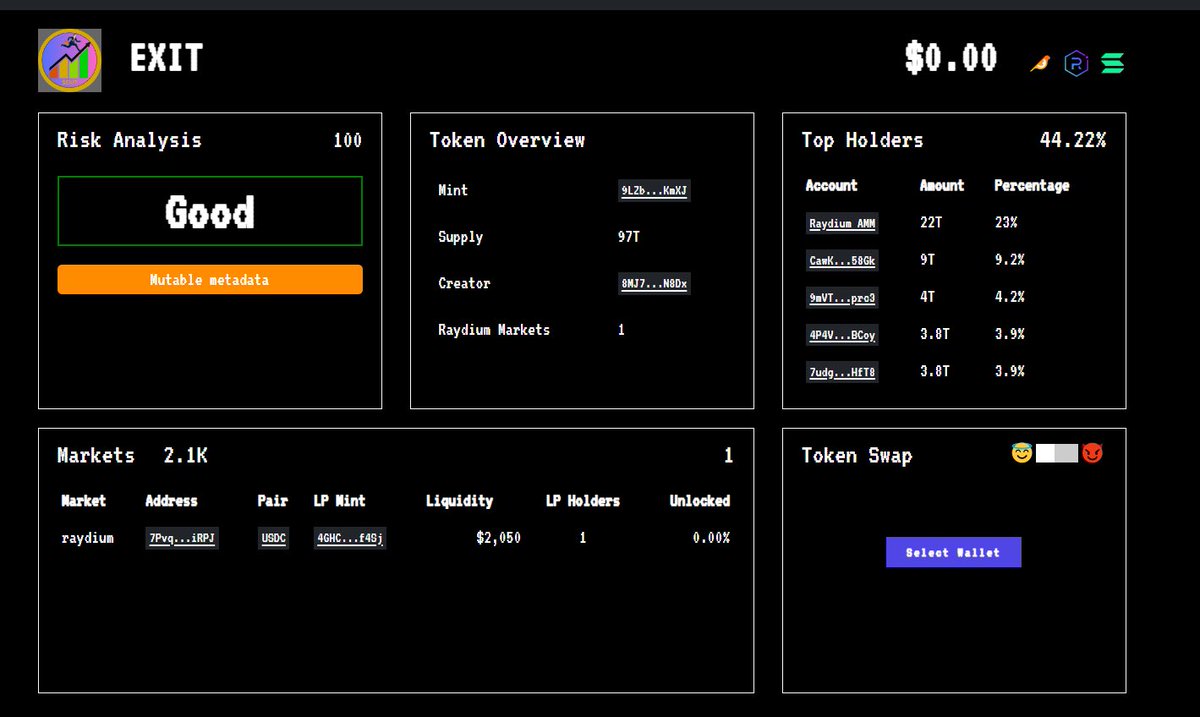The height and width of the screenshot is (717, 1200).
Task: Click the Unlocked column header
Action: click(x=700, y=501)
